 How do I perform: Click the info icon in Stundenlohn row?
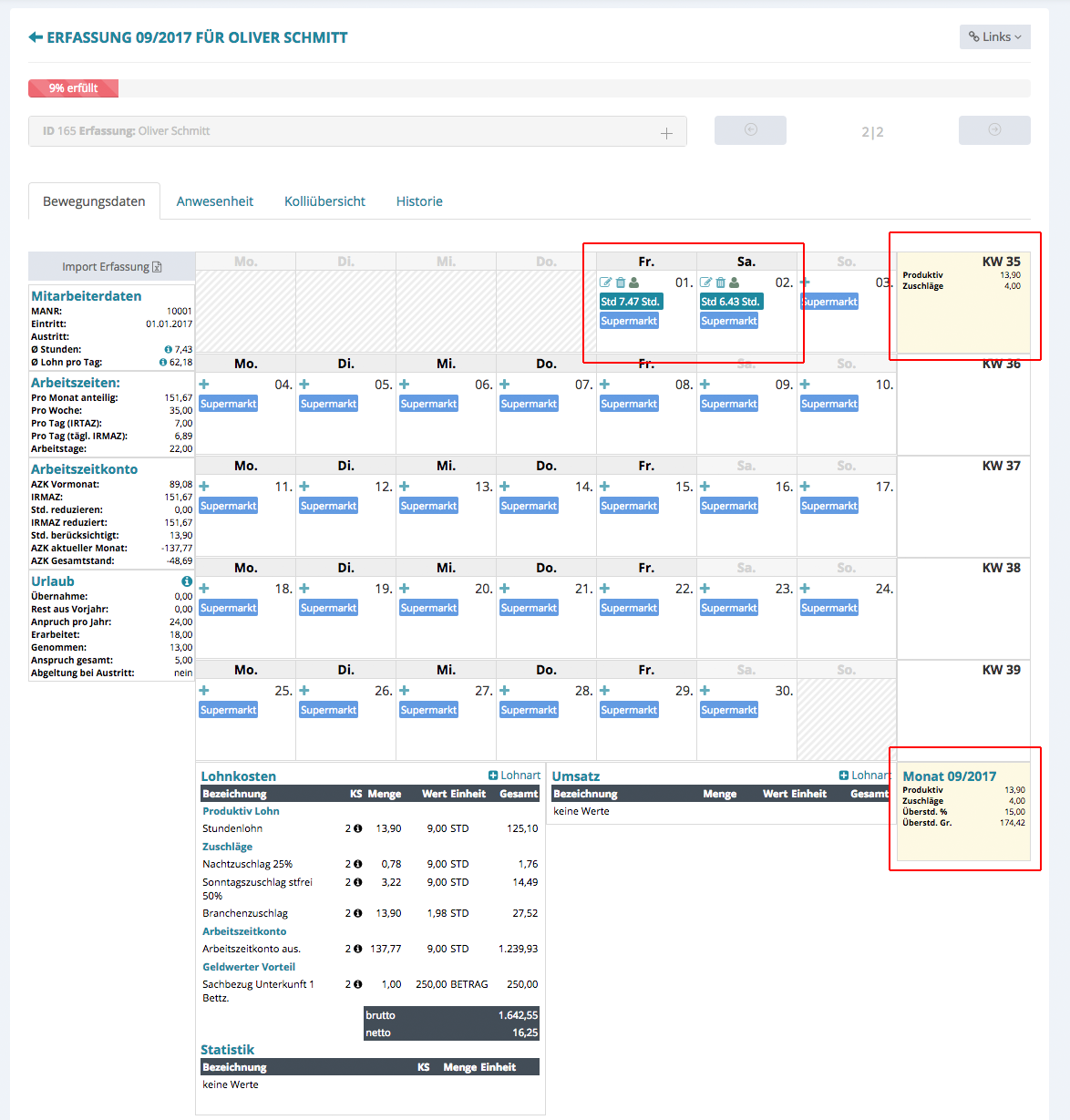tap(357, 828)
